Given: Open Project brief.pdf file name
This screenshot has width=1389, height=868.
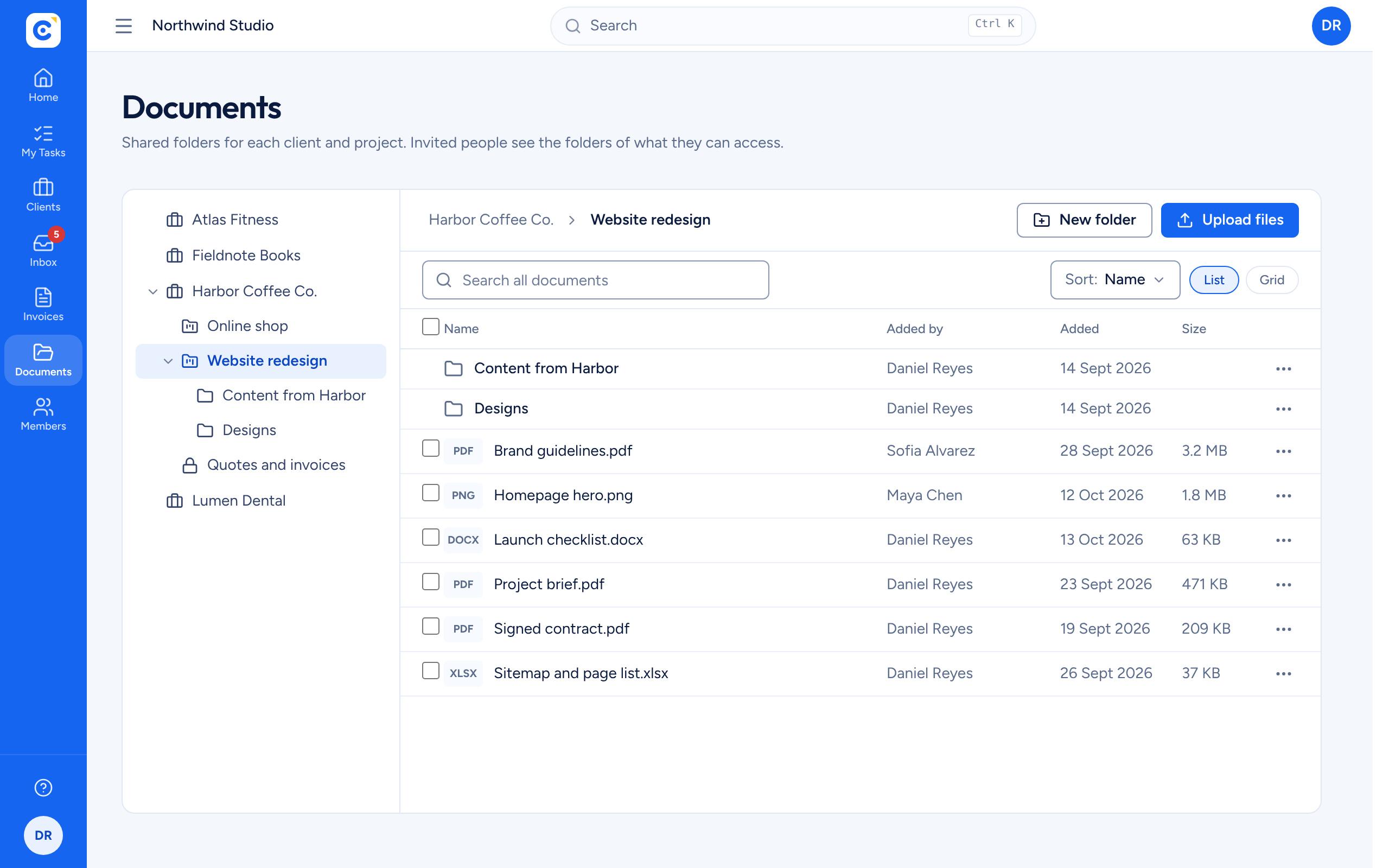Looking at the screenshot, I should point(549,584).
